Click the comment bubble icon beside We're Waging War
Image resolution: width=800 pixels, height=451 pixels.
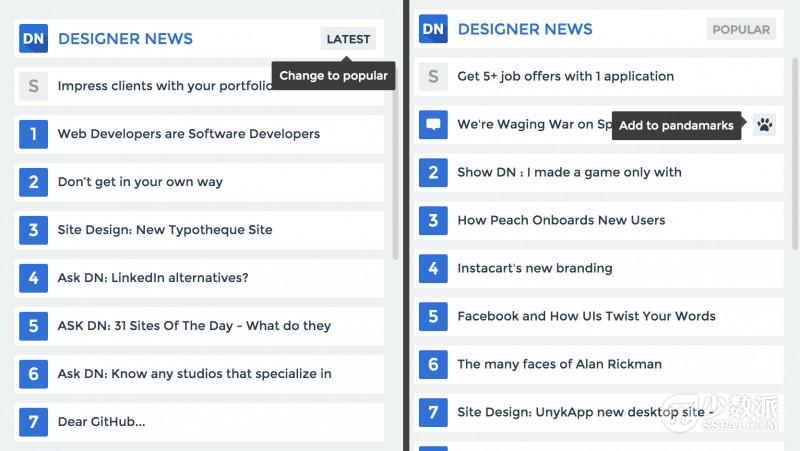(x=433, y=124)
